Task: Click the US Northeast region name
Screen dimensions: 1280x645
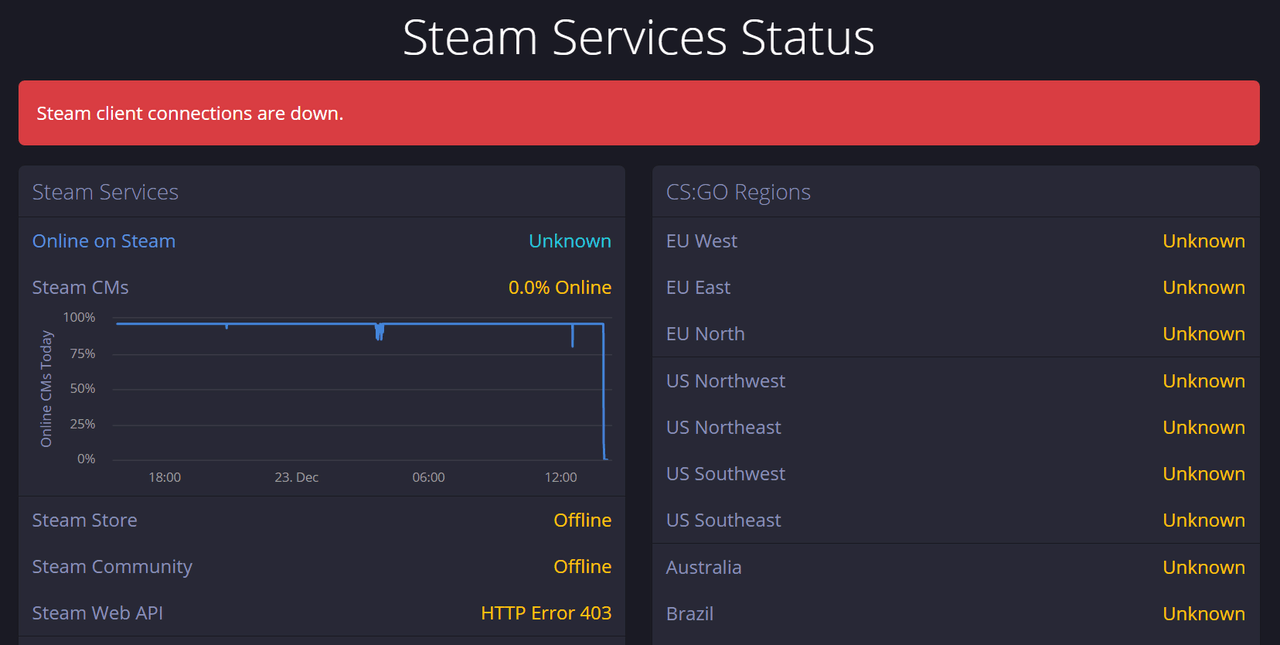Action: click(724, 427)
